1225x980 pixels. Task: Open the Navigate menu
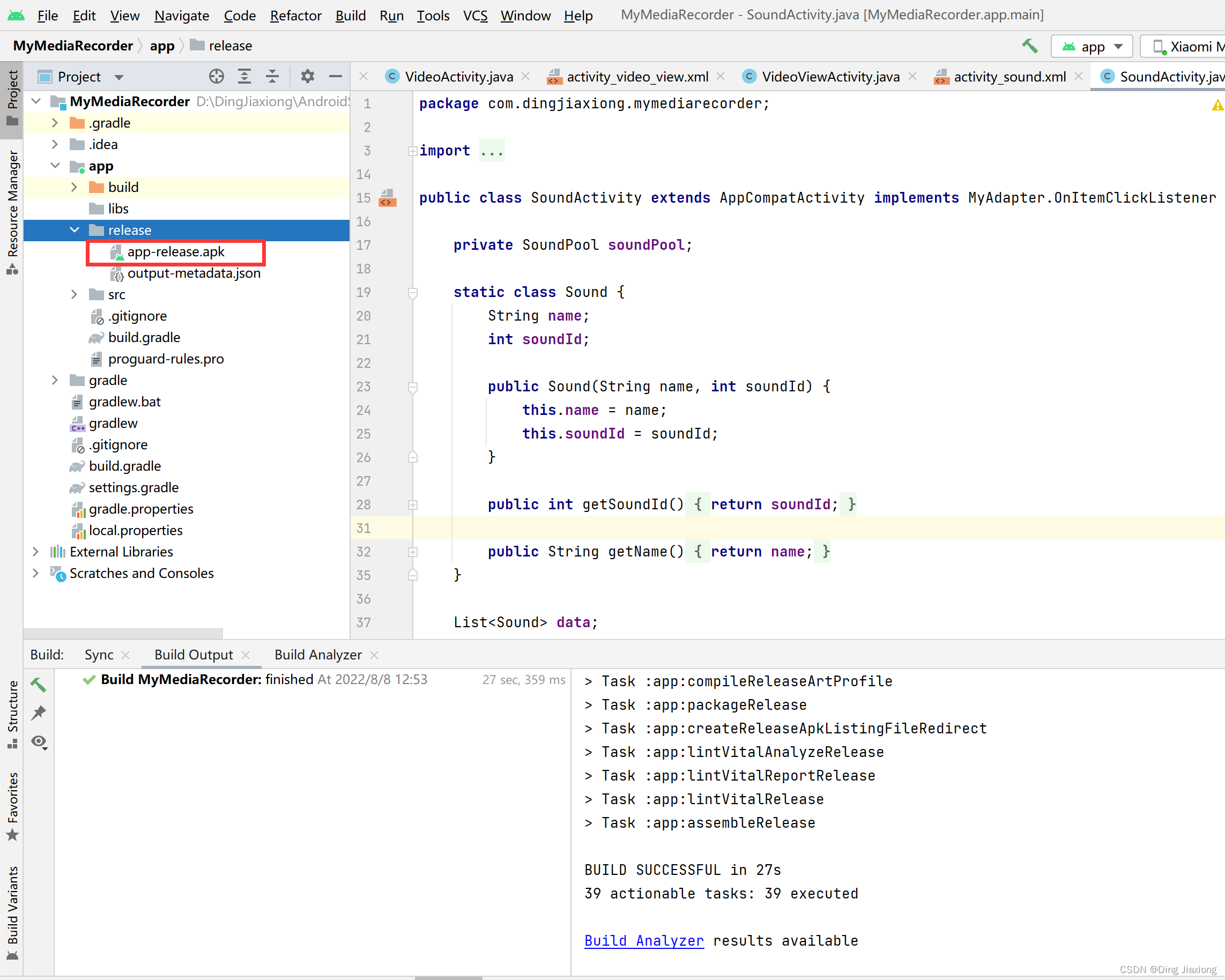click(182, 16)
